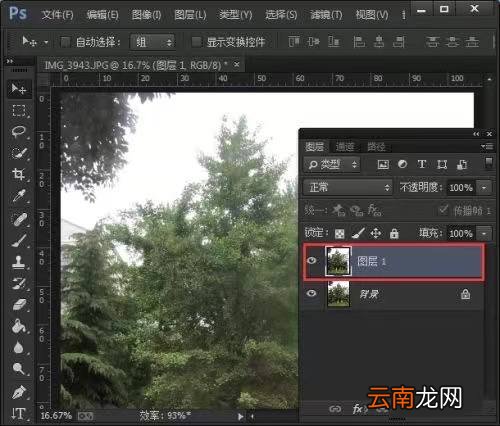
Task: Click the 不透明度 100% value field
Action: [461, 188]
